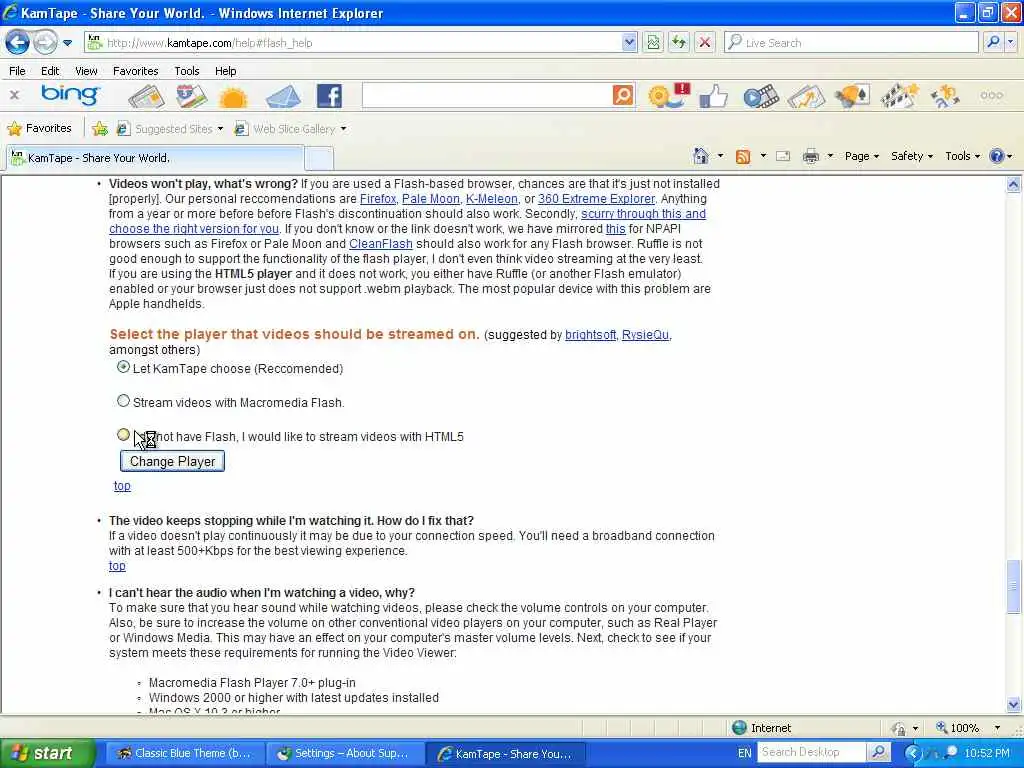Viewport: 1024px width, 768px height.
Task: Close the Bing toolbar with its X
Action: click(14, 95)
